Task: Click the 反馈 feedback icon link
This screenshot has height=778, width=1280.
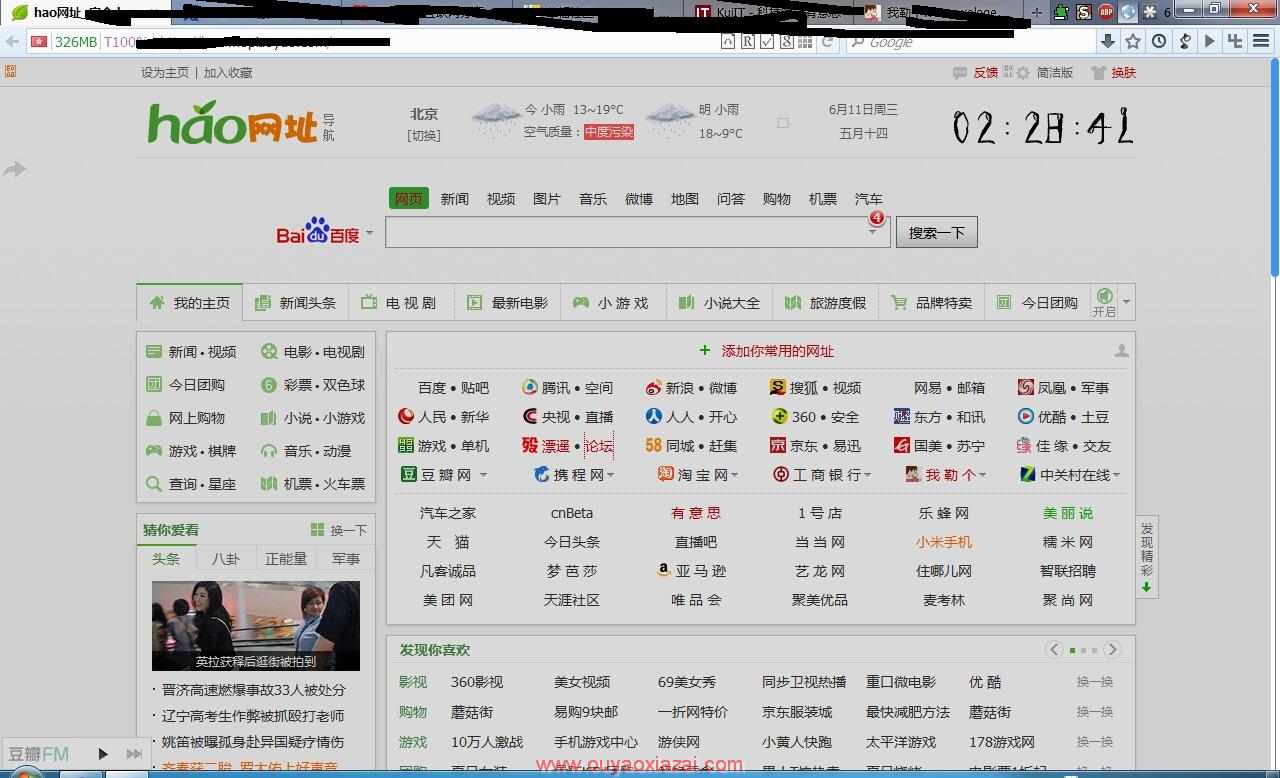Action: click(x=976, y=72)
